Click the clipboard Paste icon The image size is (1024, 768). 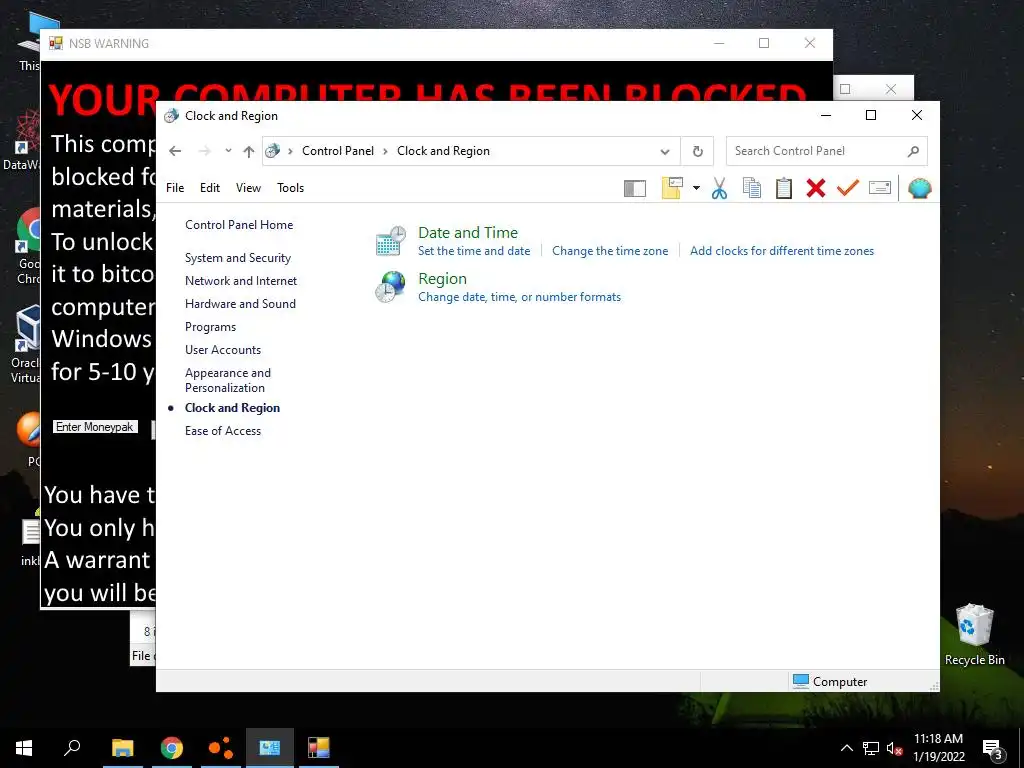click(784, 188)
